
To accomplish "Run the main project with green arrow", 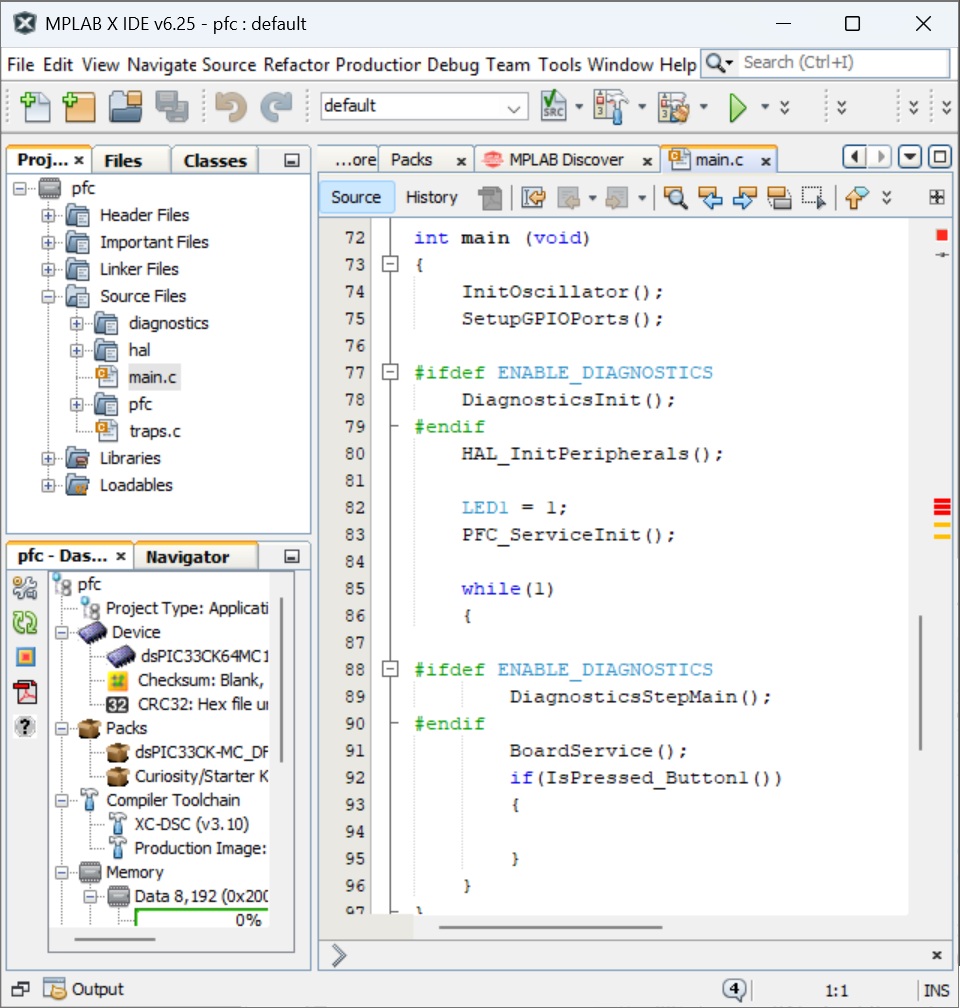I will click(x=738, y=107).
